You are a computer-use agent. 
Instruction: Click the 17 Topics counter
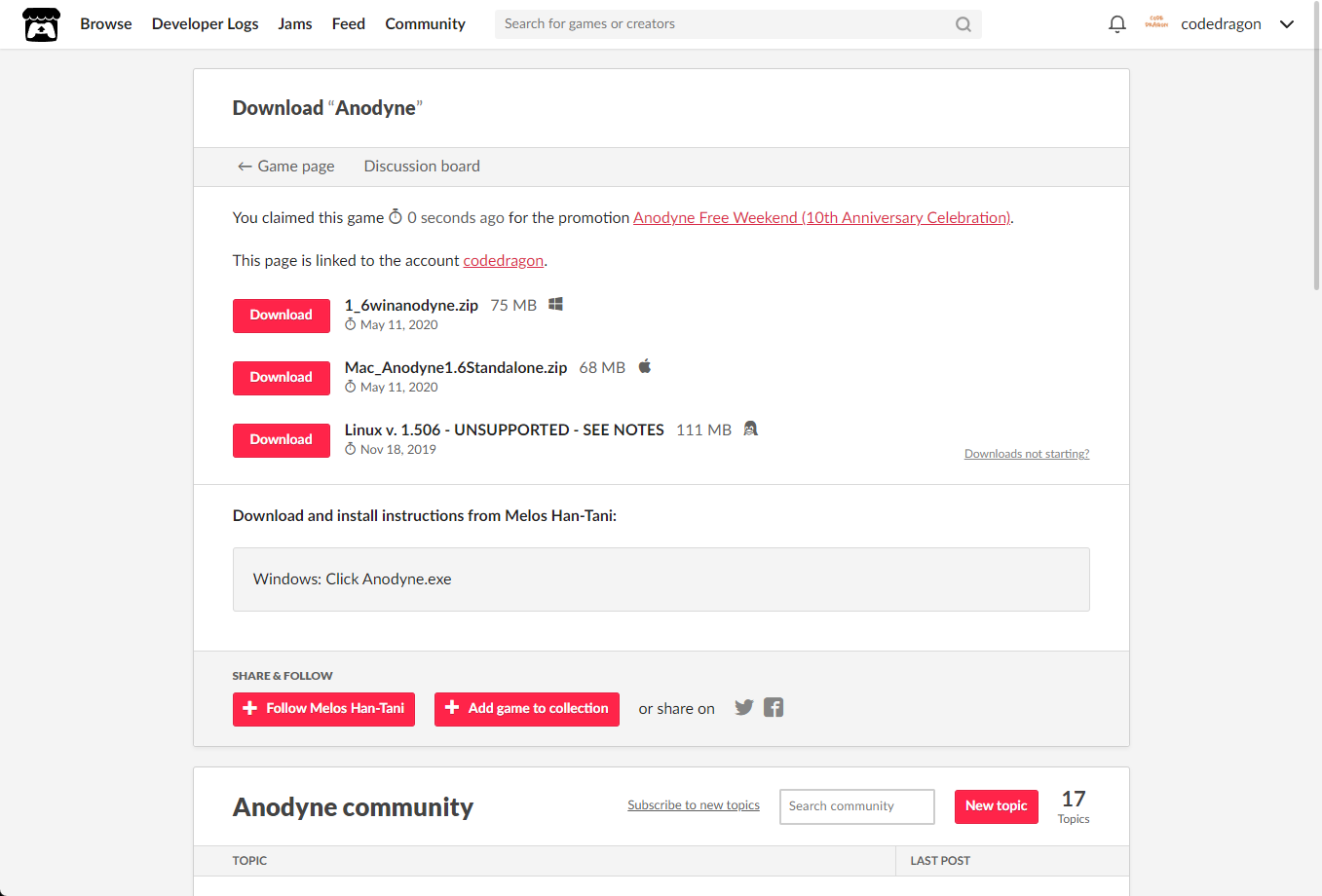[x=1074, y=806]
